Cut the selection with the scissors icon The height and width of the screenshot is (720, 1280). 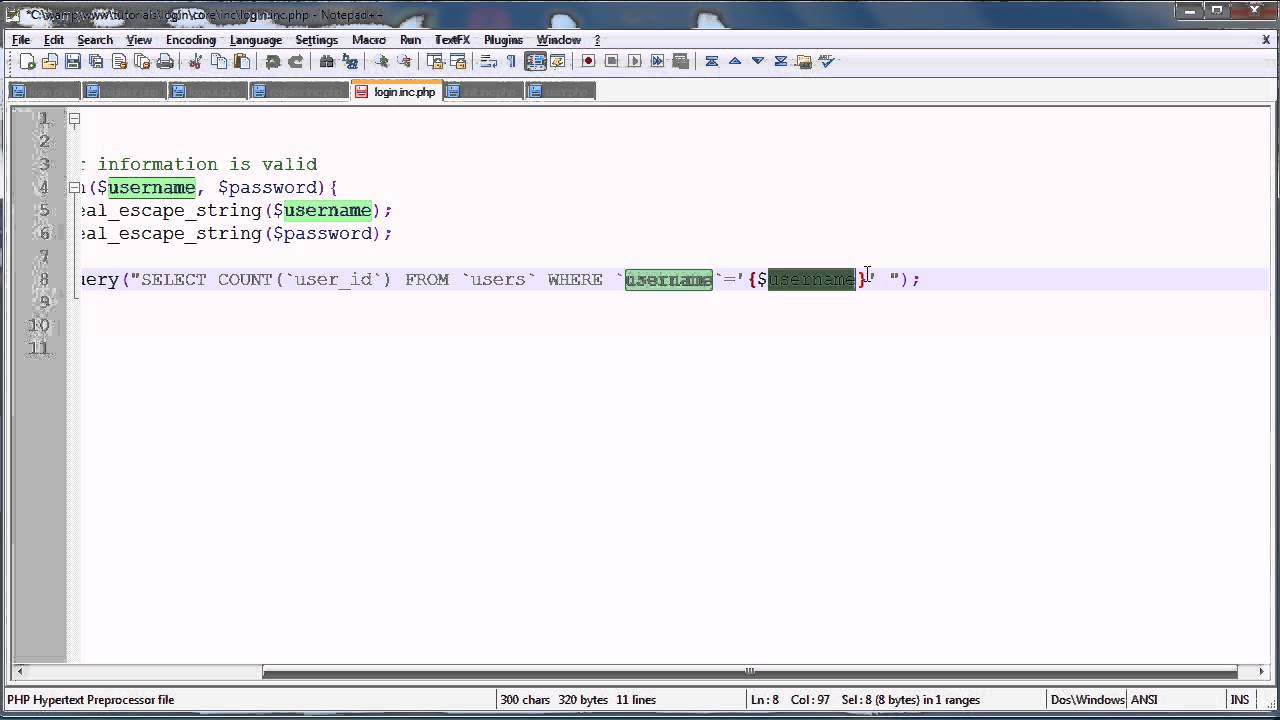point(196,61)
